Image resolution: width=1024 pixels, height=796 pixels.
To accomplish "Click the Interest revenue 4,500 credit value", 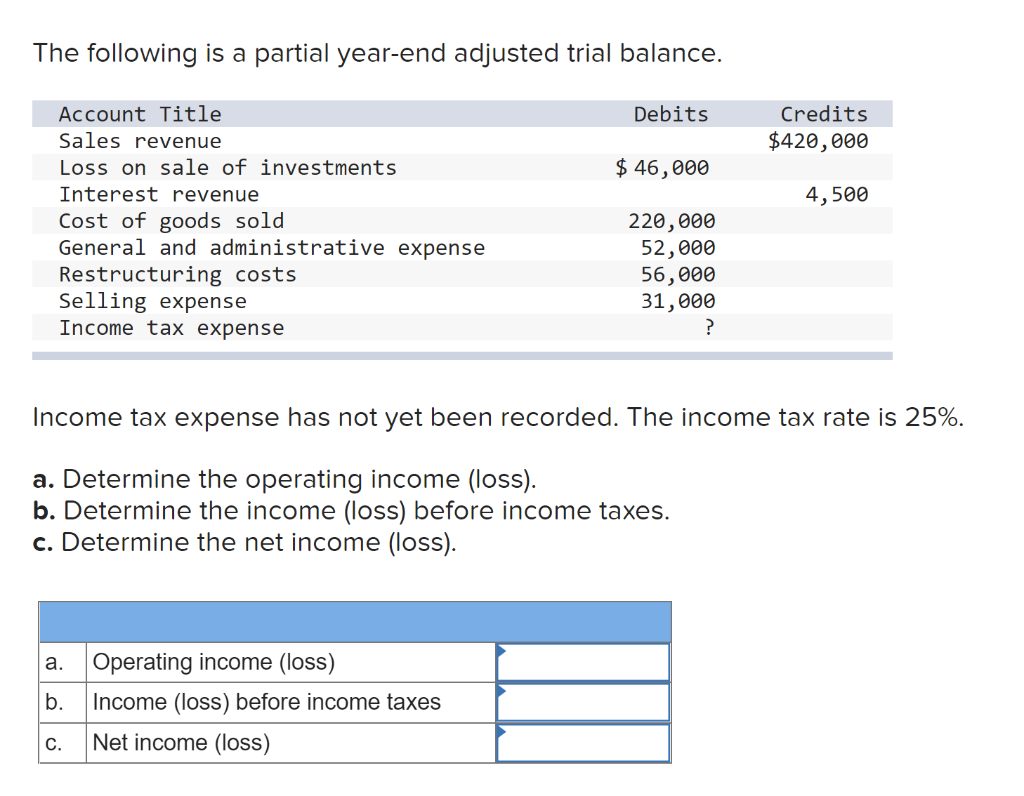I will click(x=837, y=195).
